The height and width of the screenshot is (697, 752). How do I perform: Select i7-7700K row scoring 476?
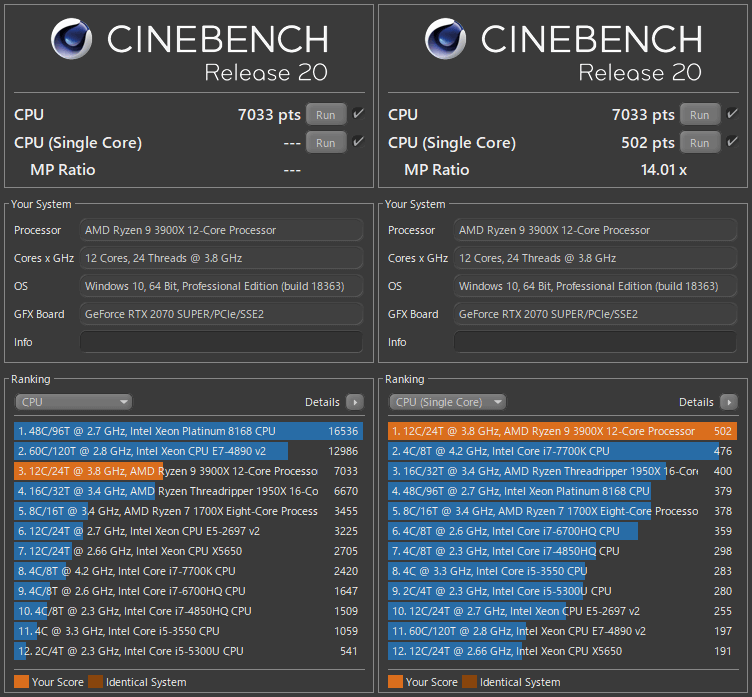pos(563,451)
